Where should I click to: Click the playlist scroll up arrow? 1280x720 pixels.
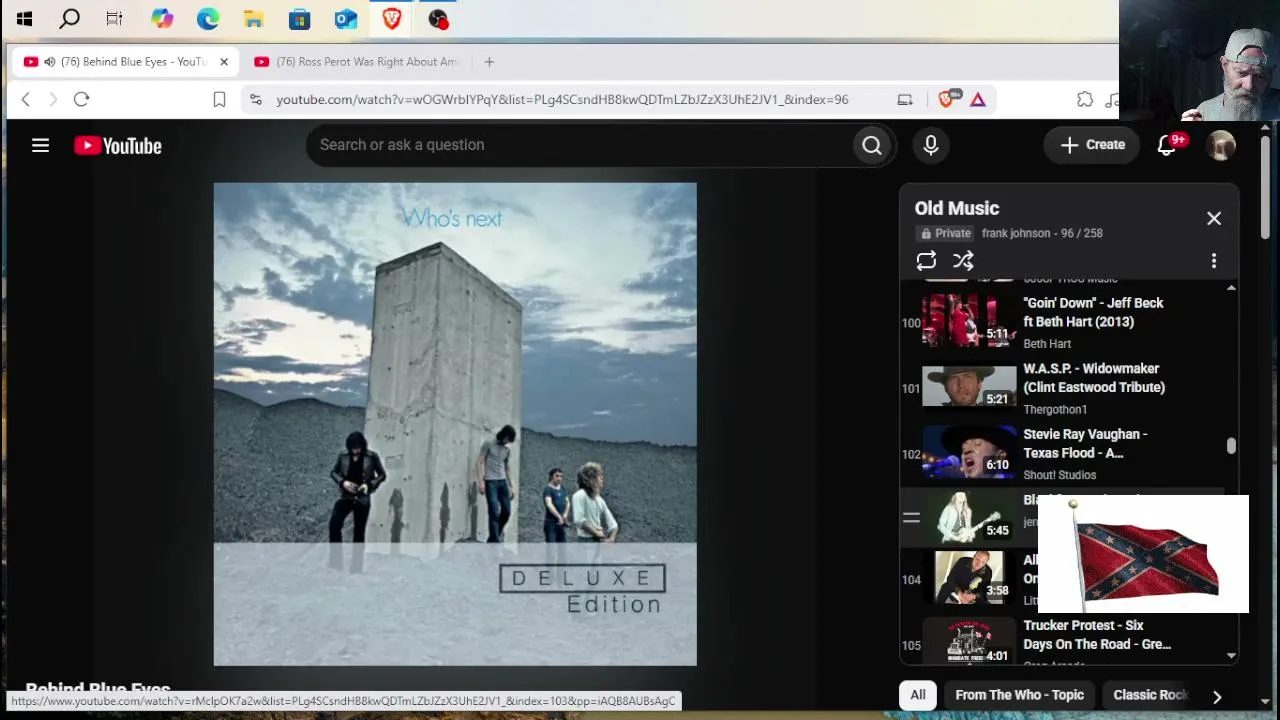1231,288
